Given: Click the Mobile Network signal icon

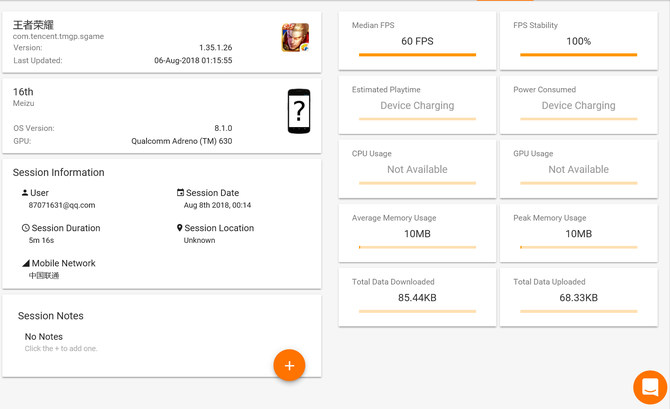Looking at the screenshot, I should [x=26, y=263].
